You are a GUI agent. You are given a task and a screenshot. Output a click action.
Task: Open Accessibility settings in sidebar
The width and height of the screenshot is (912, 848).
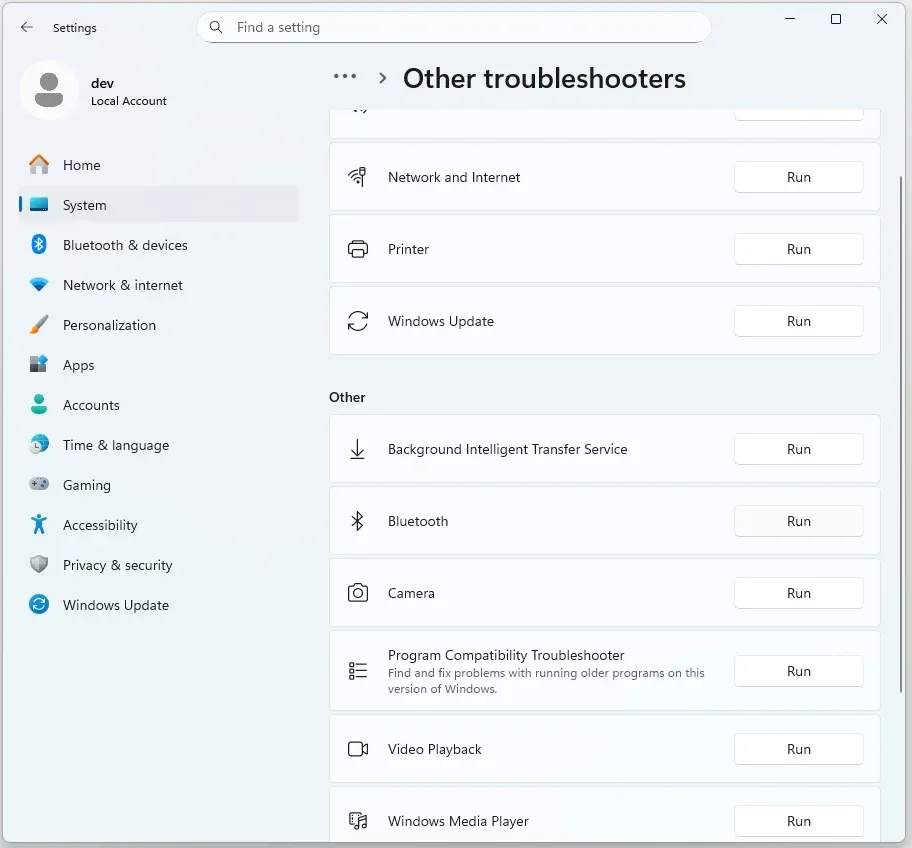[159, 525]
